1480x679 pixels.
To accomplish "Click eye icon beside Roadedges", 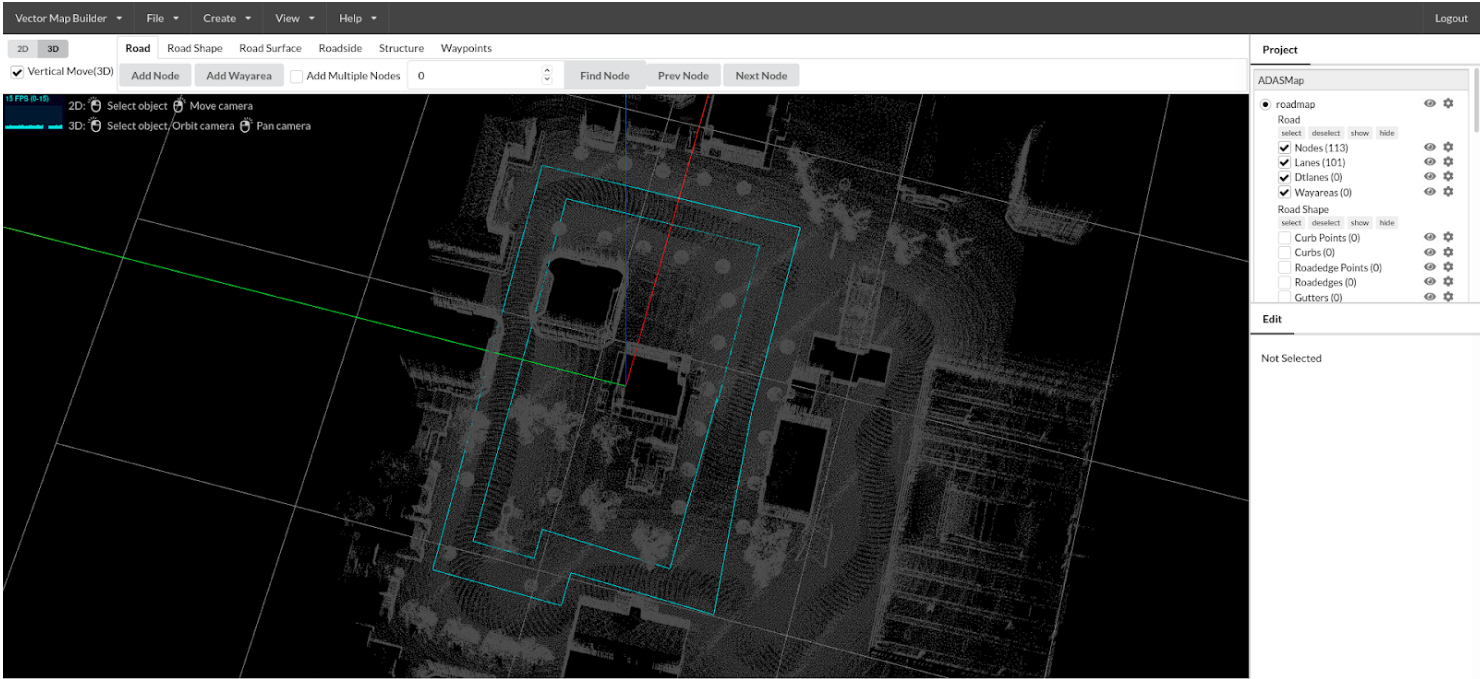I will (1430, 282).
